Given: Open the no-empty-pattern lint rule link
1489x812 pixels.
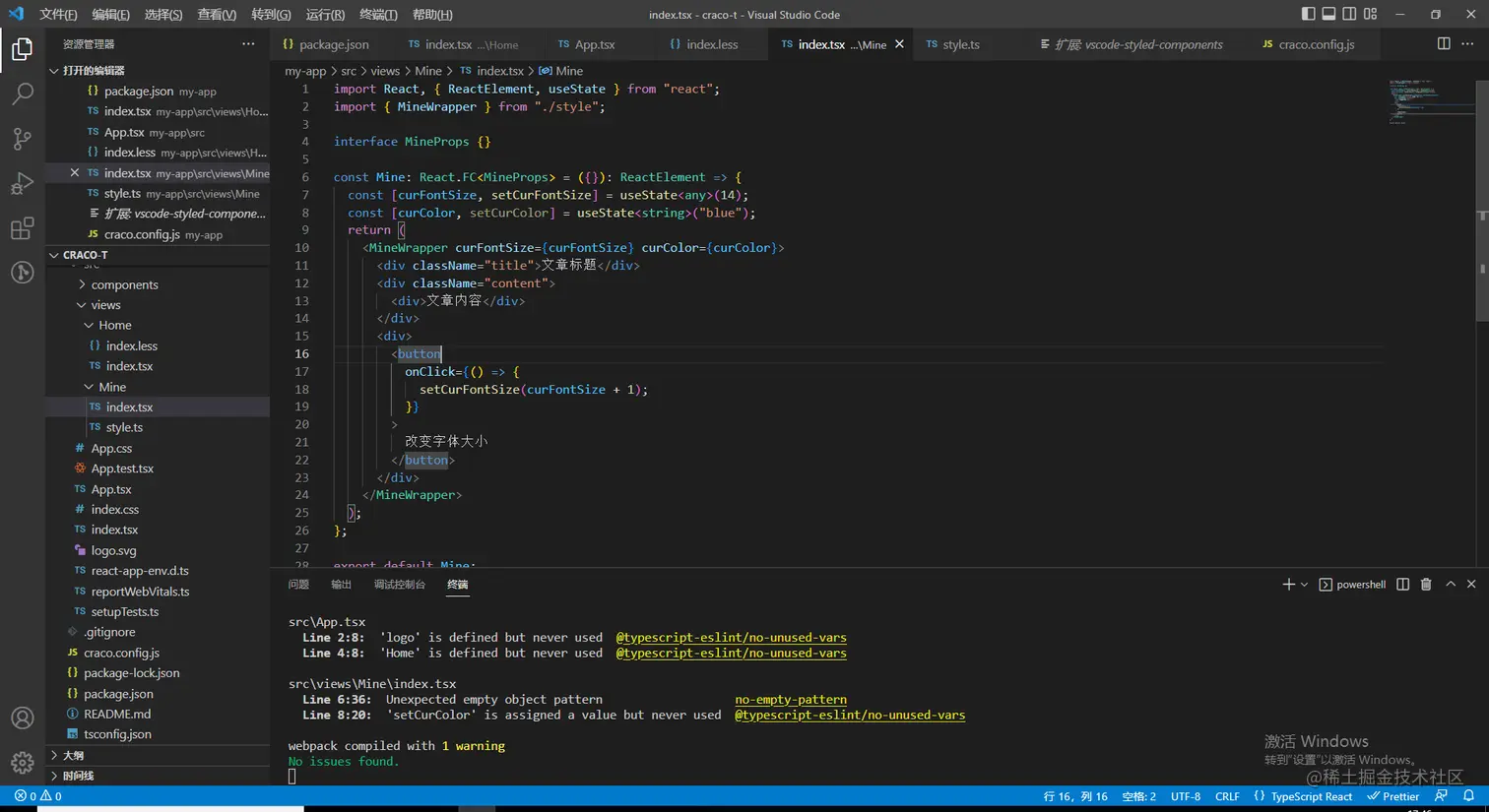Looking at the screenshot, I should pyautogui.click(x=790, y=700).
